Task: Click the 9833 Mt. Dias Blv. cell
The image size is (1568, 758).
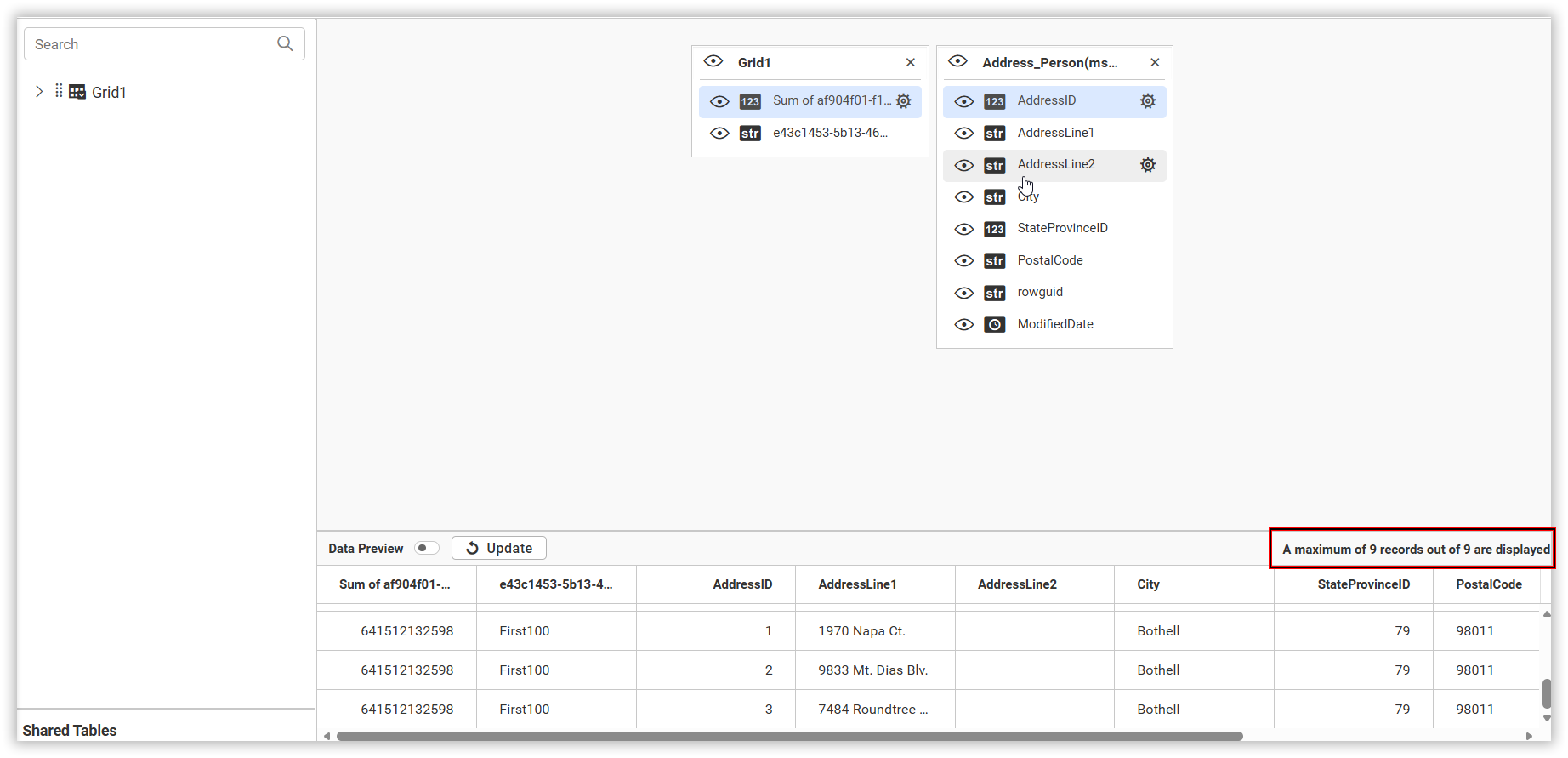Action: pos(875,670)
